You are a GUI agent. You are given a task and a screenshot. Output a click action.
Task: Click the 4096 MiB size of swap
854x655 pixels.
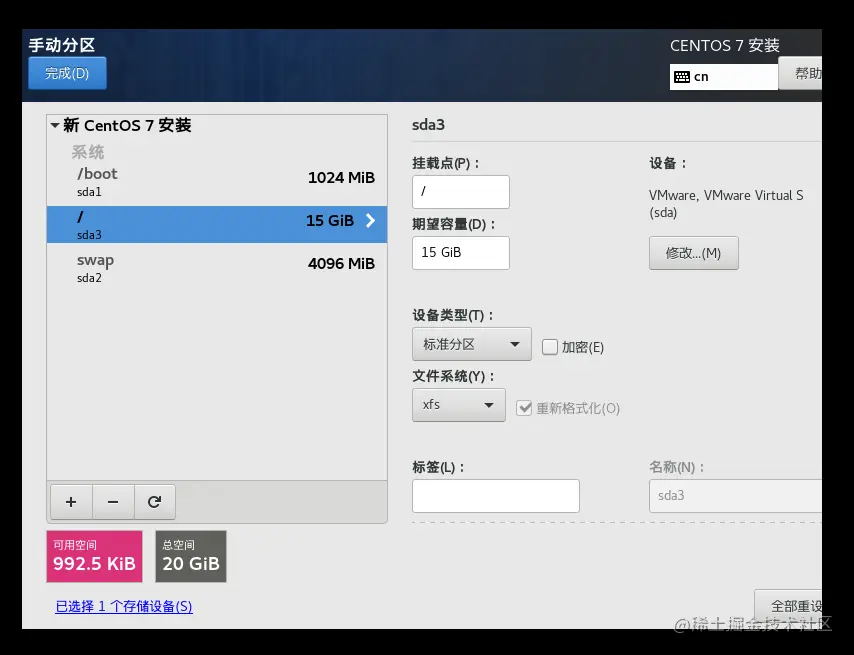point(341,264)
